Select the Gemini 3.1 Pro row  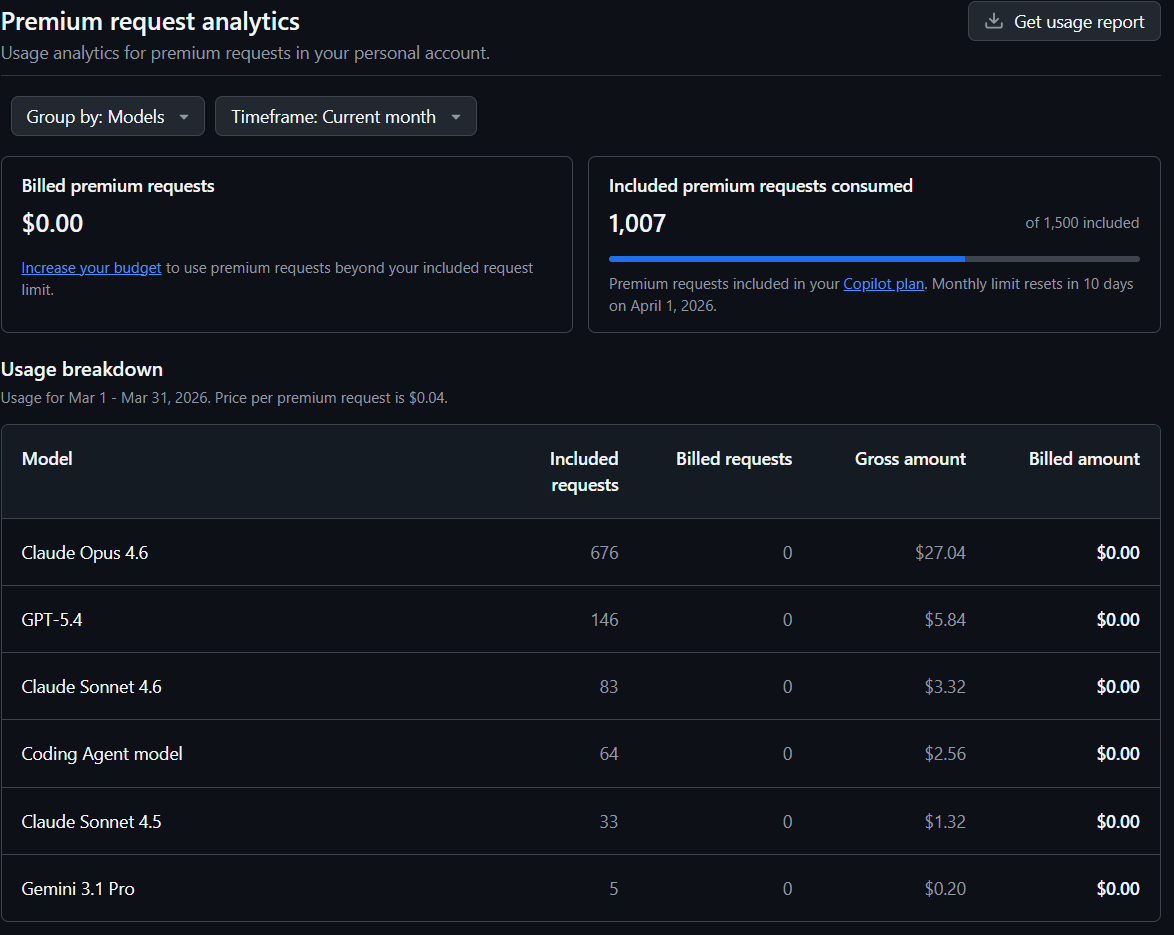78,889
